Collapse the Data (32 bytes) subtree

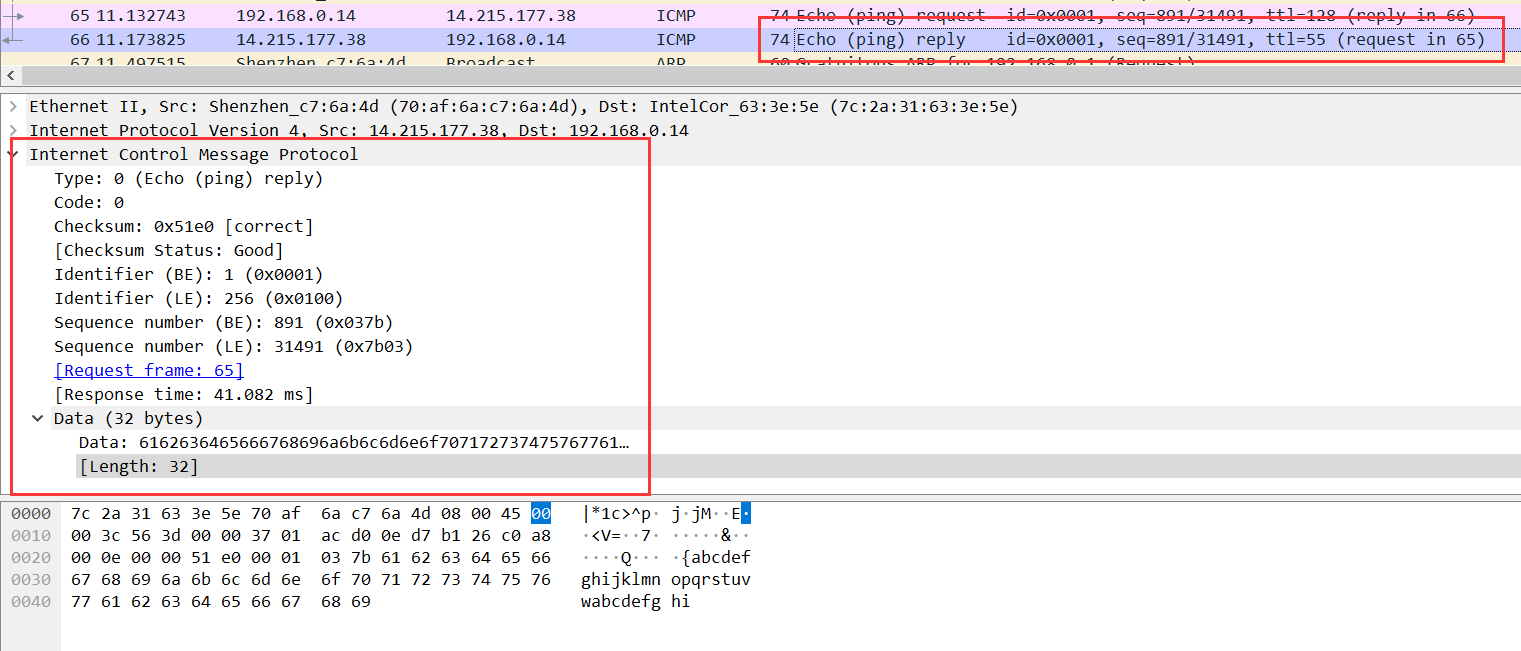coord(37,418)
